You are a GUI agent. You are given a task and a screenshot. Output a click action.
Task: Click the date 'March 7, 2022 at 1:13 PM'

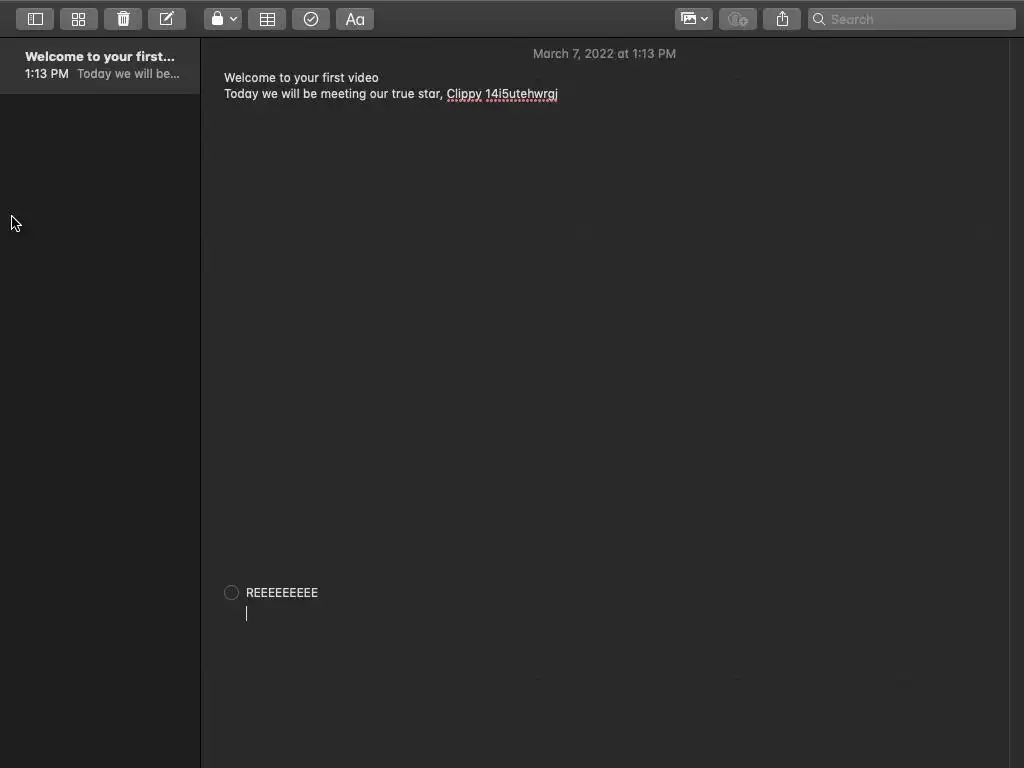(604, 54)
